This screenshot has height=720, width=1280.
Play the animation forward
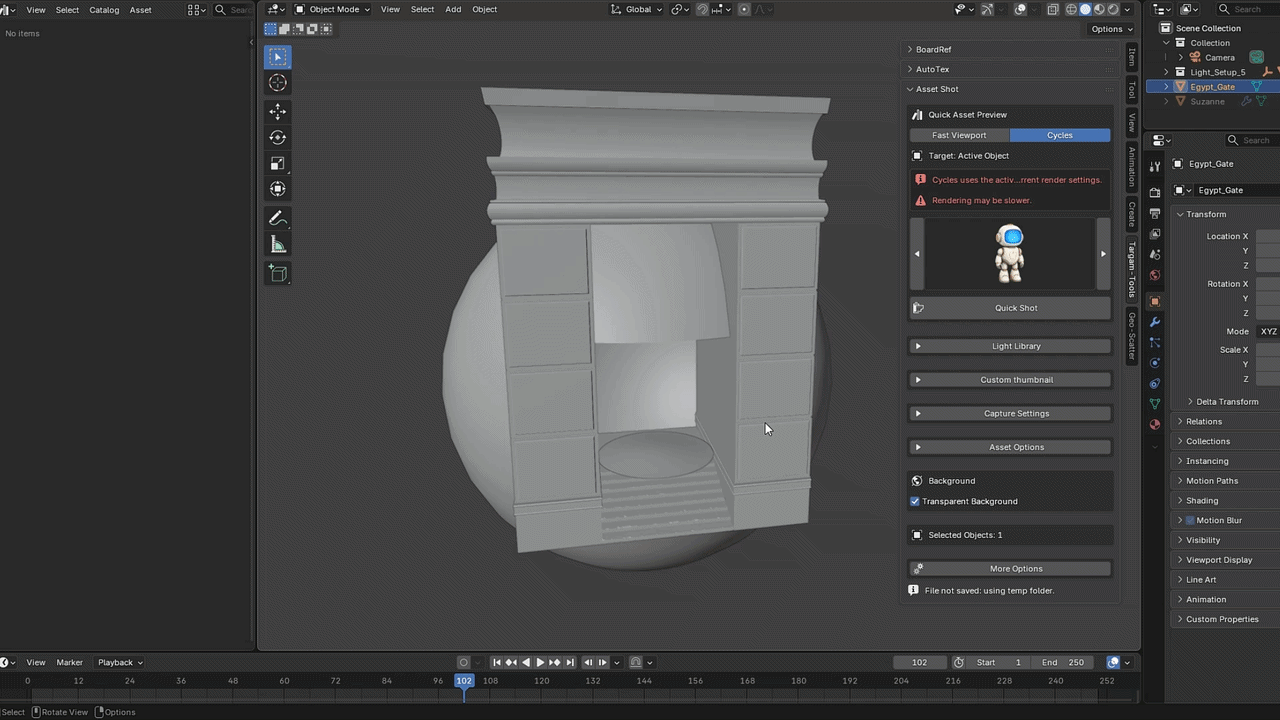point(541,662)
